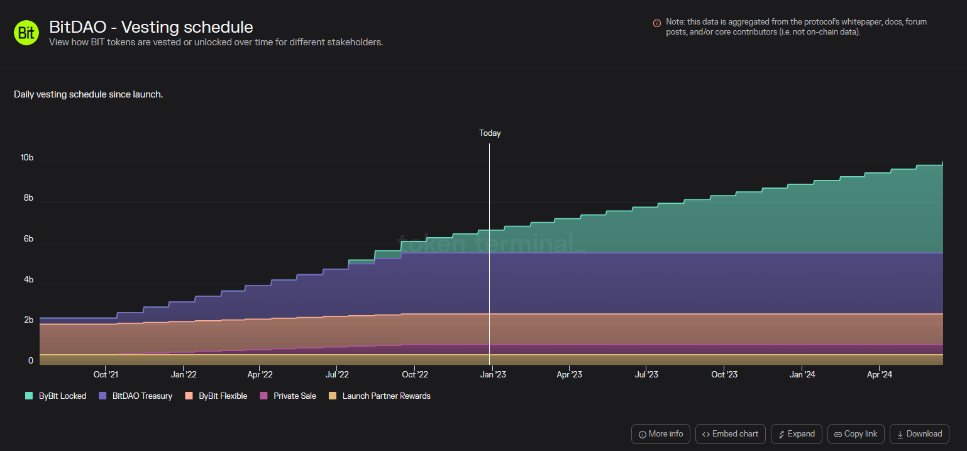Click the Jan '22 x-axis label

[183, 374]
